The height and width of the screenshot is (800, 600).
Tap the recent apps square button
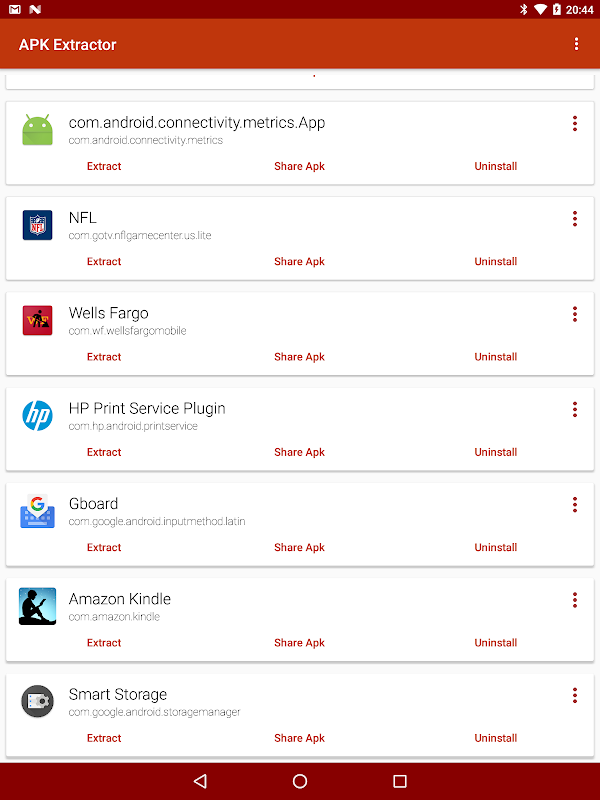point(400,781)
